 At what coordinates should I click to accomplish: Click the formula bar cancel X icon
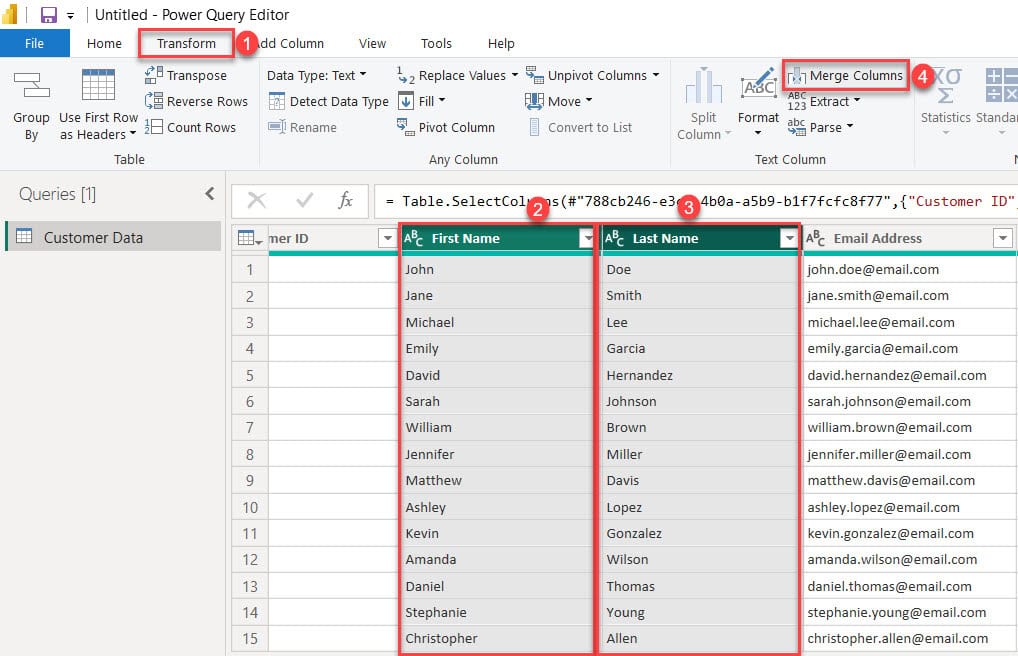click(257, 201)
